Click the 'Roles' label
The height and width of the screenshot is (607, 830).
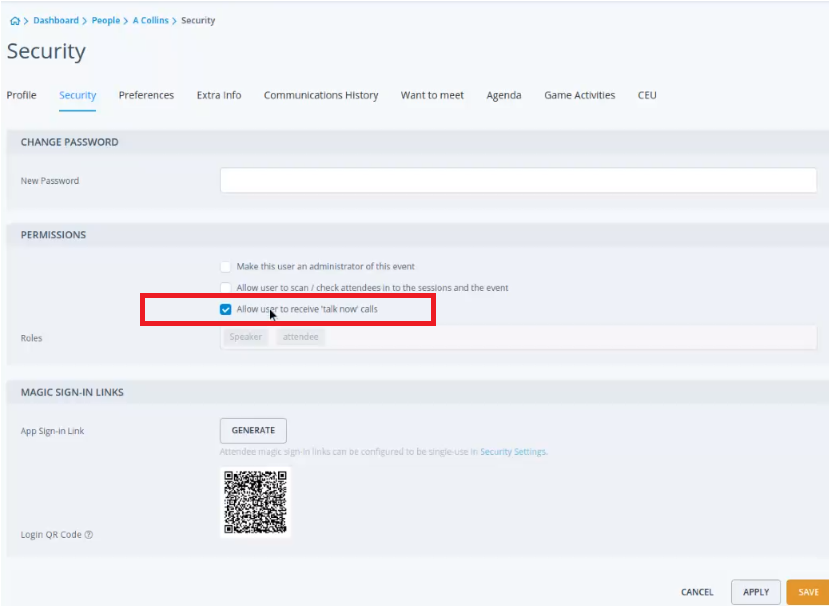click(31, 338)
